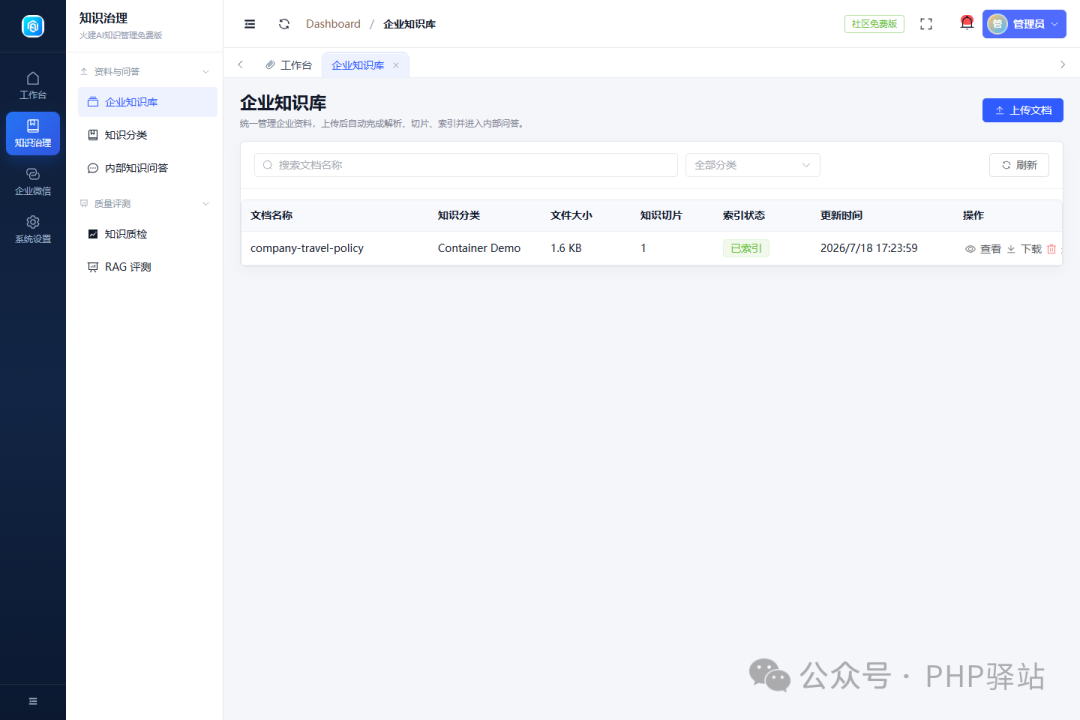Open 系统设置 in the left navigation rail
This screenshot has height=720, width=1080.
pos(32,229)
